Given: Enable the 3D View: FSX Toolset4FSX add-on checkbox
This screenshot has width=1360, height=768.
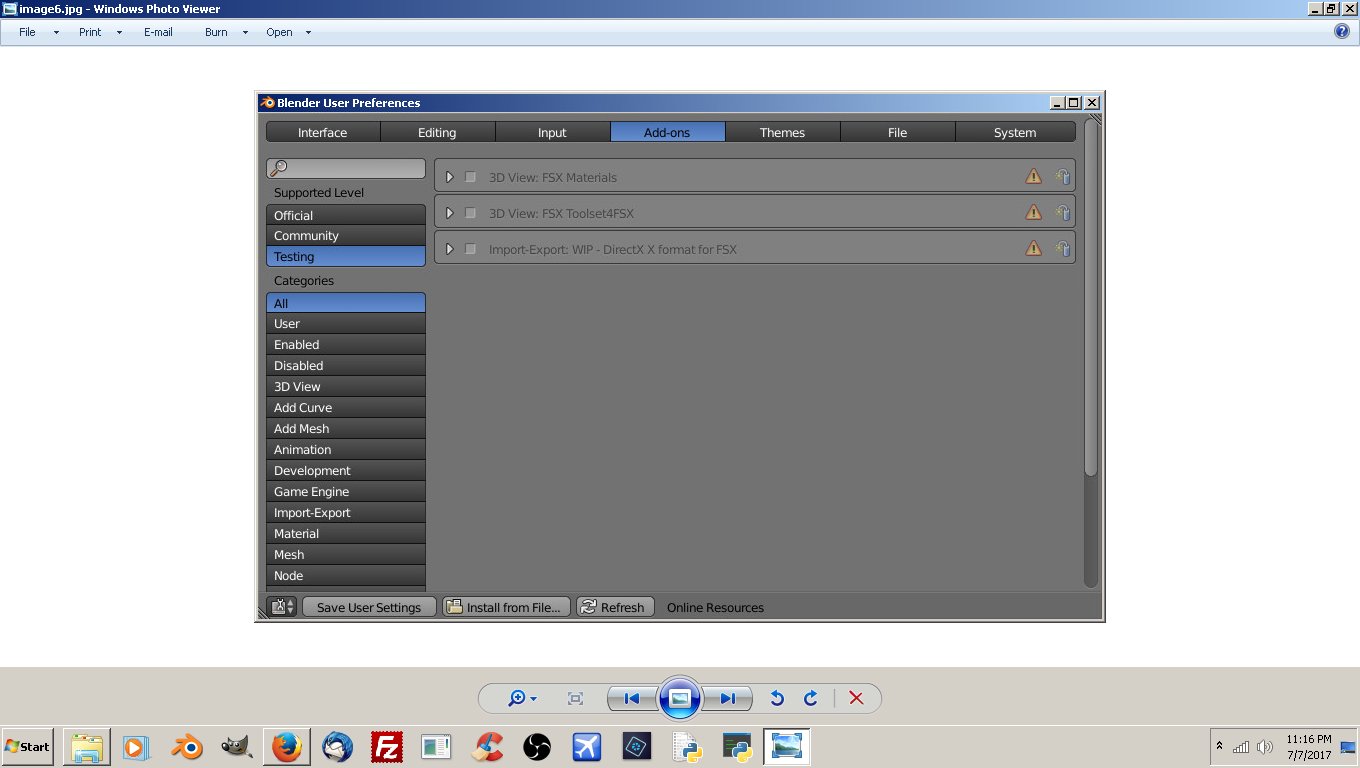Looking at the screenshot, I should click(470, 213).
